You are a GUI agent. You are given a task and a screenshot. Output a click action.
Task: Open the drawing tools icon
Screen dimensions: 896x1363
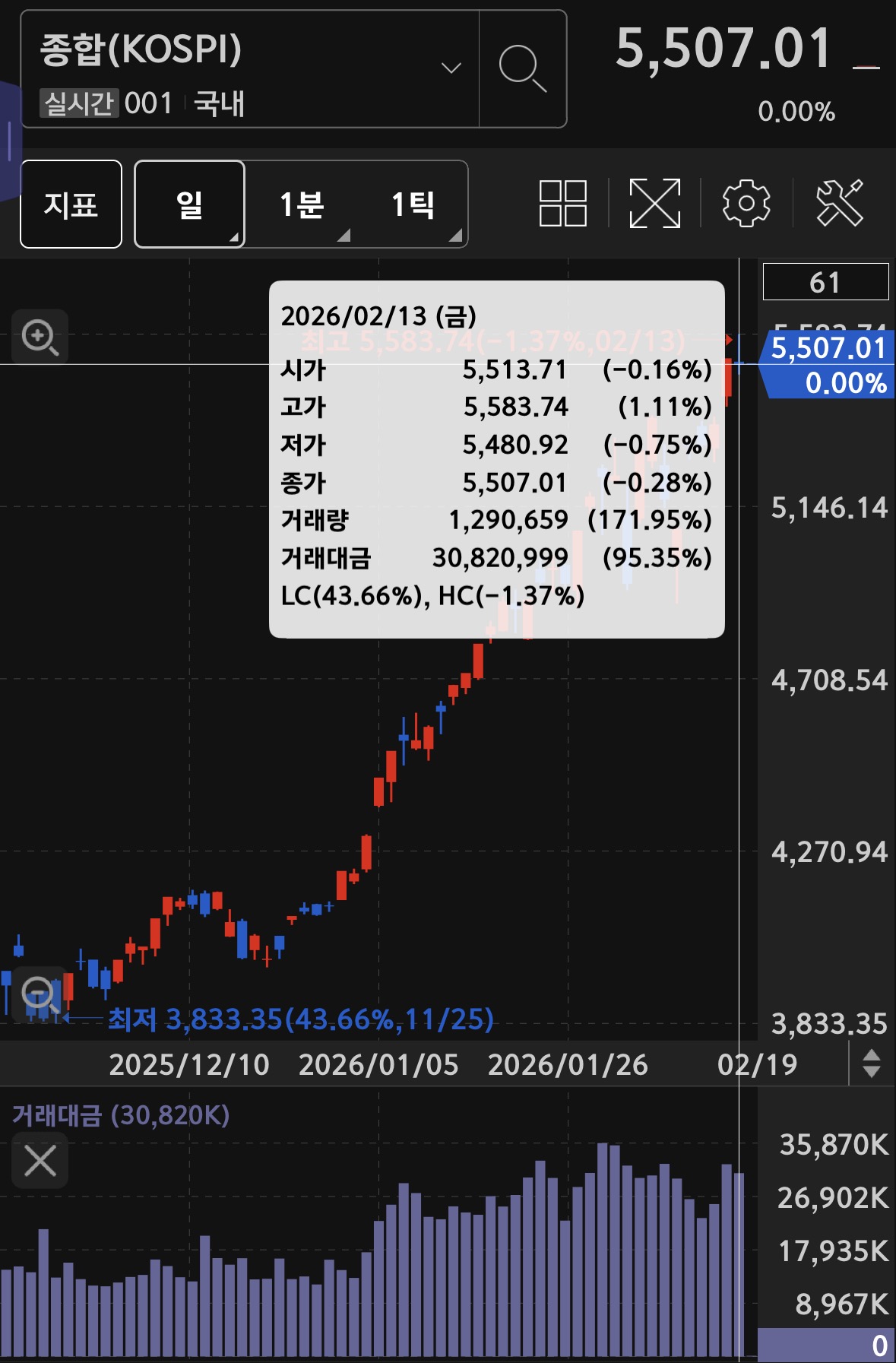(840, 203)
